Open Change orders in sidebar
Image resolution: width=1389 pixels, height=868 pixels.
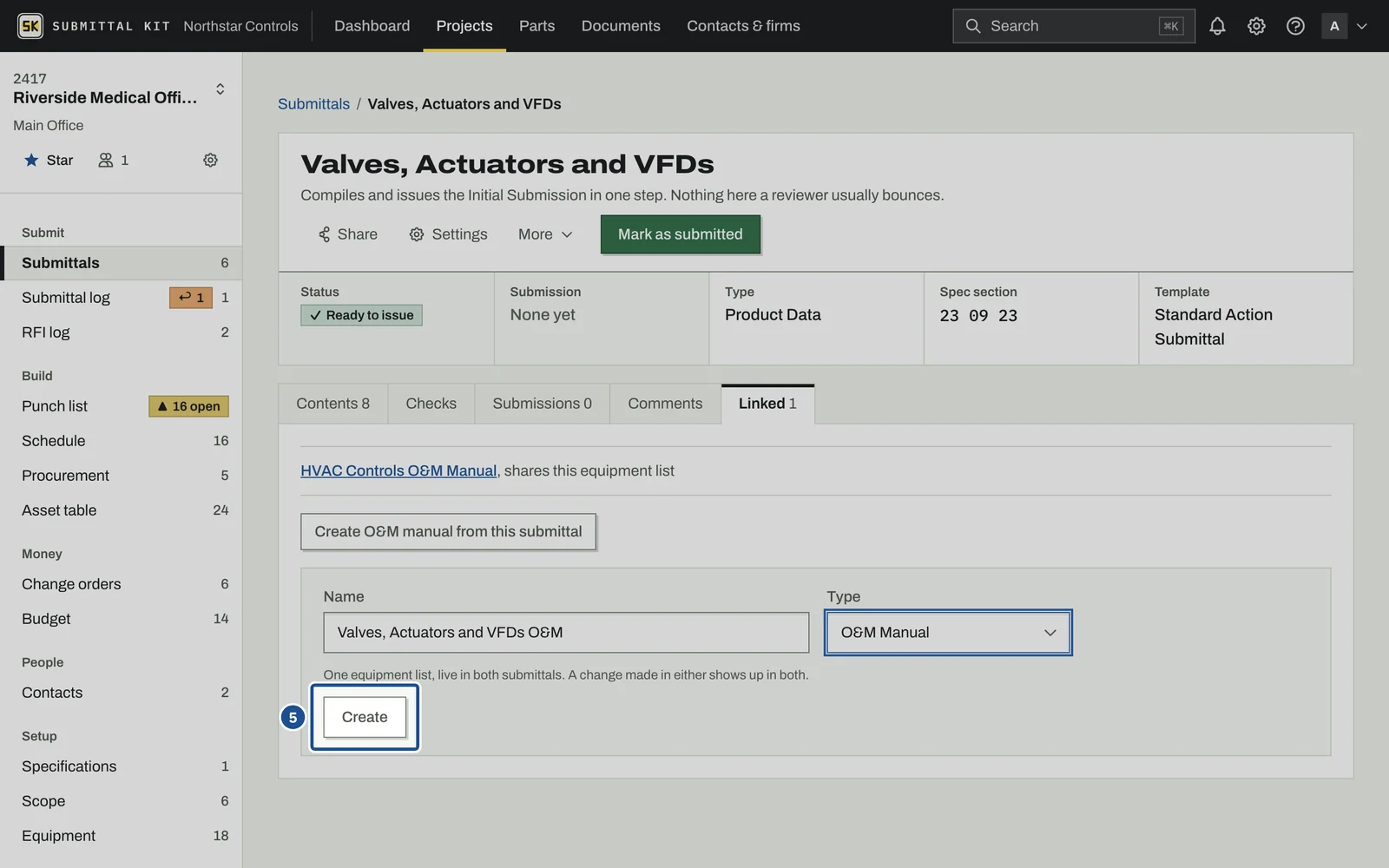click(121, 584)
